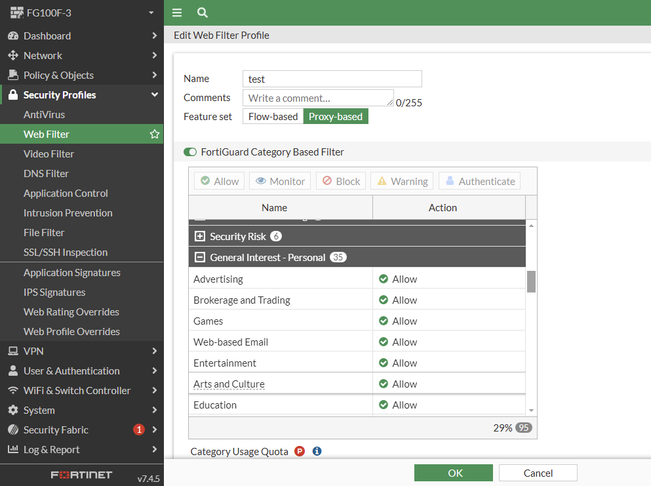Disable the FortiGuard Category Based Filter toggle
The height and width of the screenshot is (486, 651).
pos(190,152)
